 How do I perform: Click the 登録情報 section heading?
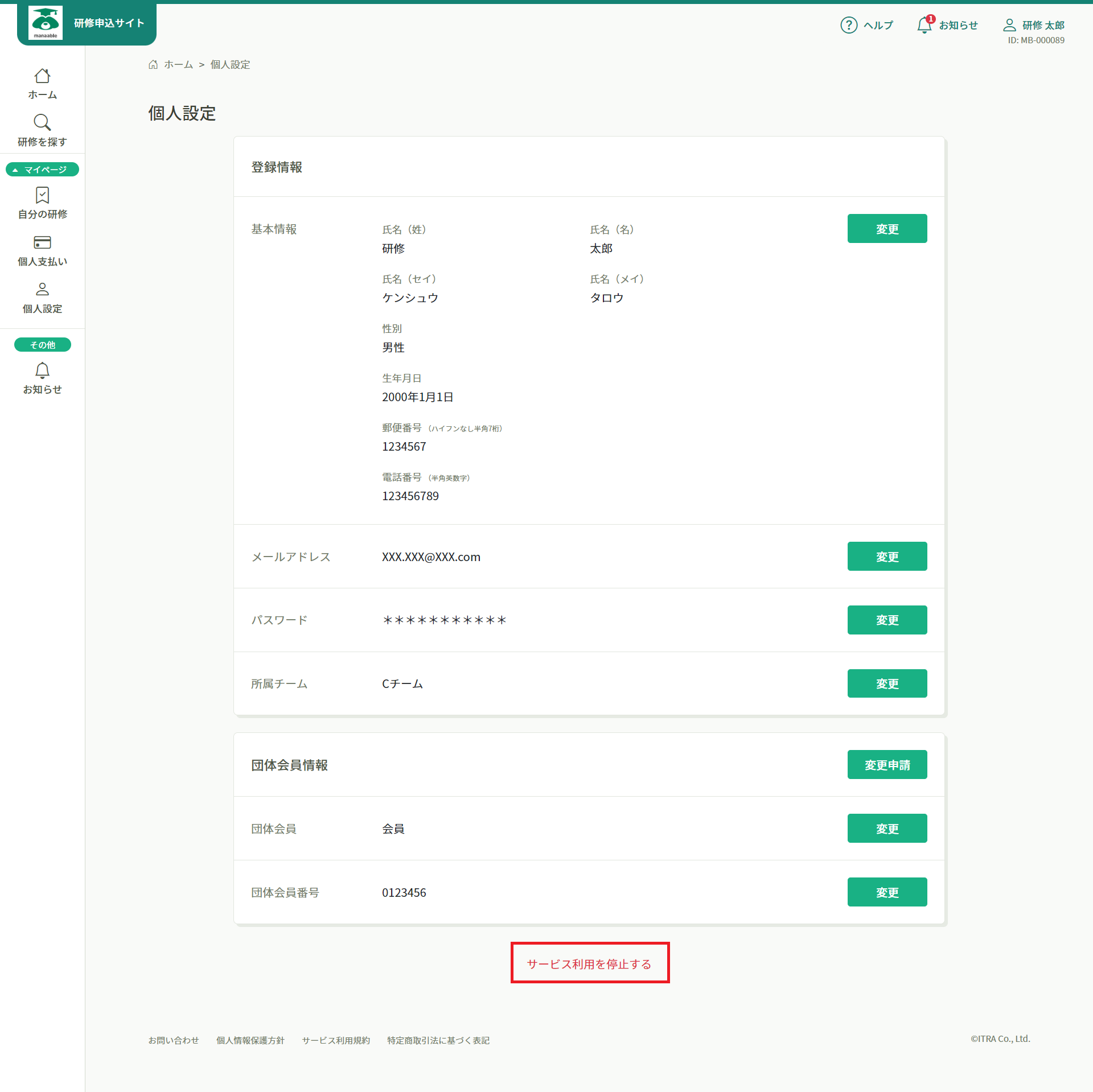click(277, 167)
